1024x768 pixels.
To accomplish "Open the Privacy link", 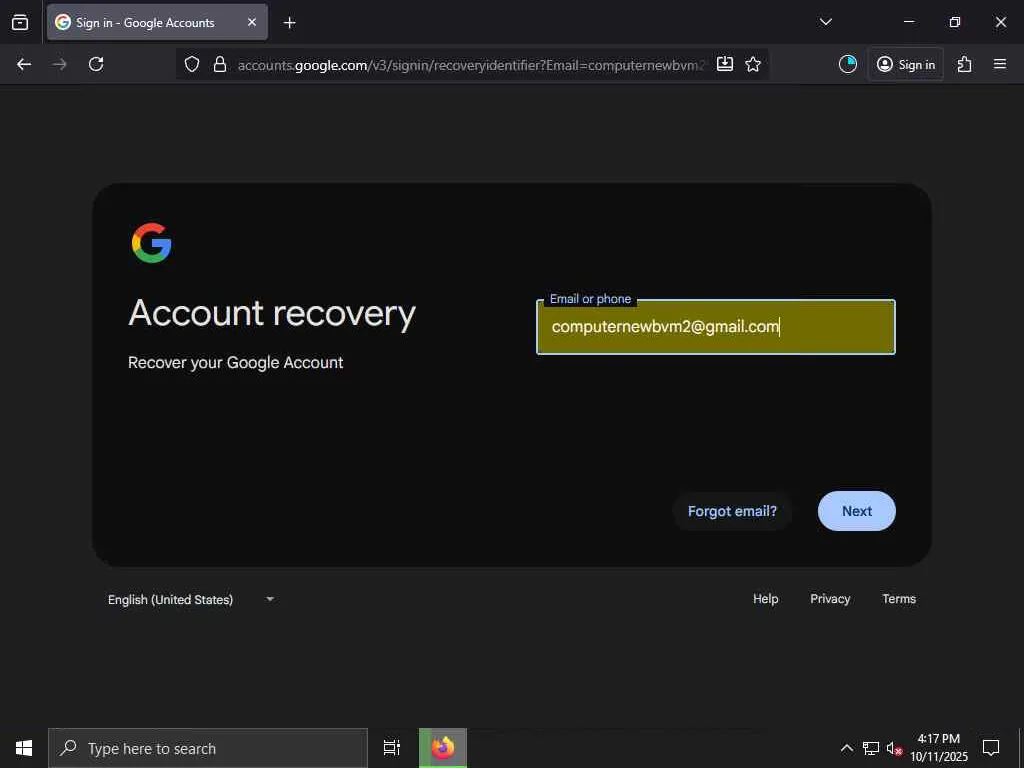I will tap(830, 599).
